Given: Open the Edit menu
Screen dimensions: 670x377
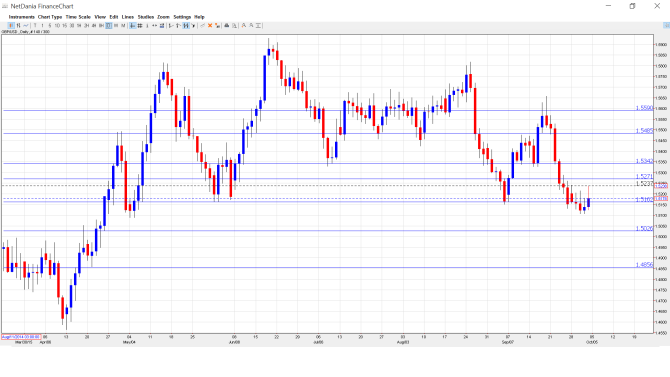Looking at the screenshot, I should click(x=114, y=17).
